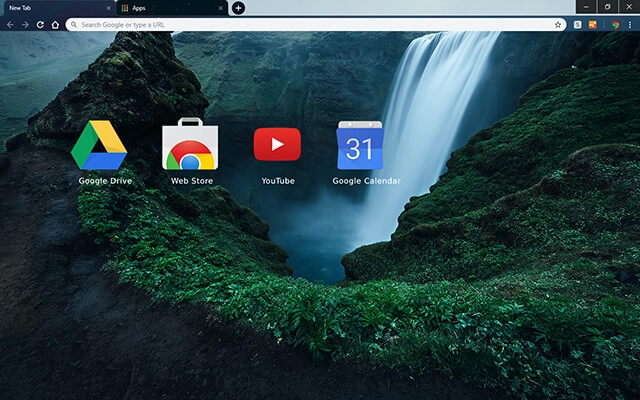Image resolution: width=640 pixels, height=400 pixels.
Task: Click the white S extension icon
Action: click(x=577, y=25)
